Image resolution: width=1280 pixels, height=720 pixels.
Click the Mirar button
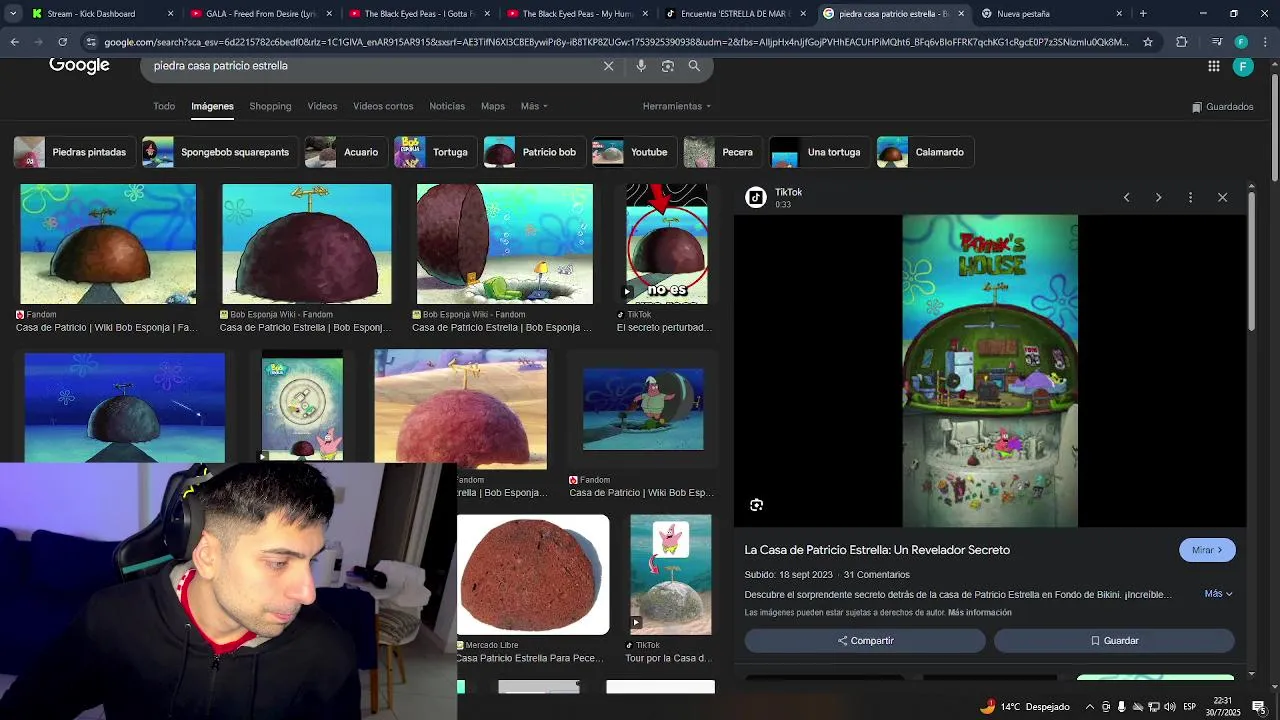1207,550
